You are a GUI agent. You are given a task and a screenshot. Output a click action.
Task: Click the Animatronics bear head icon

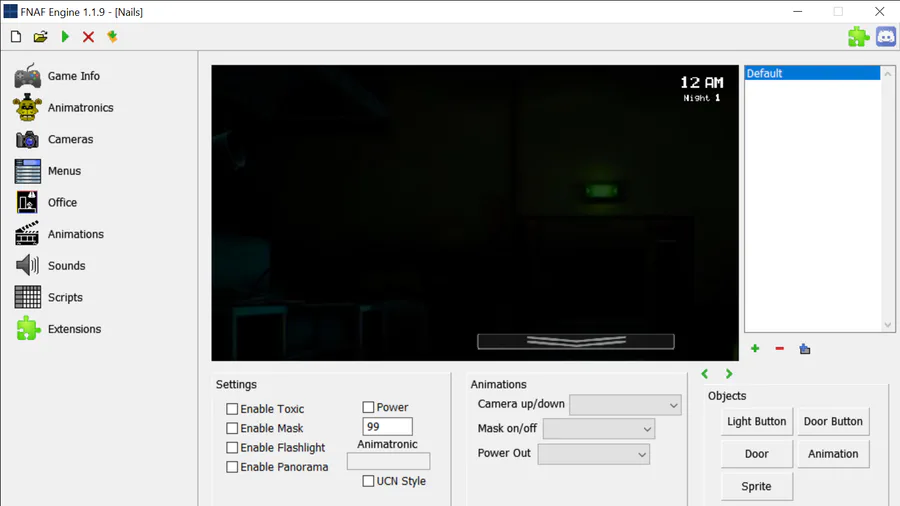tap(28, 107)
